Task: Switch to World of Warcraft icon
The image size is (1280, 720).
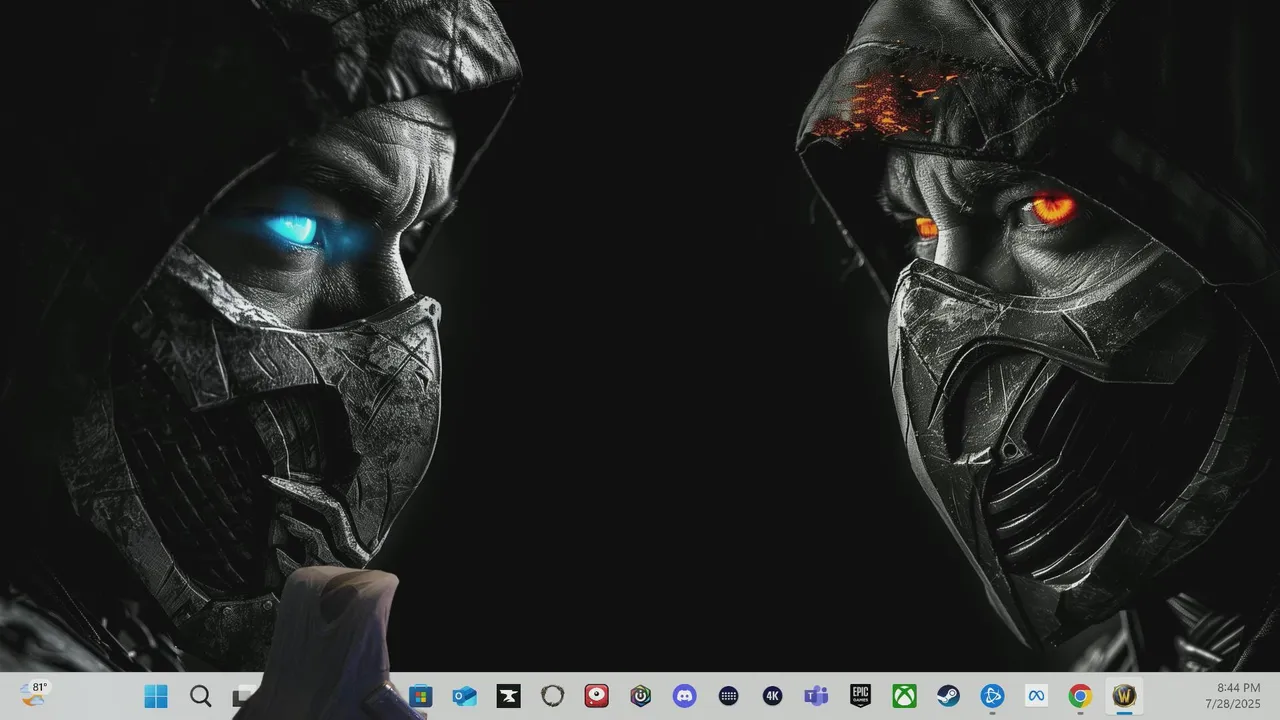Action: click(x=1124, y=696)
